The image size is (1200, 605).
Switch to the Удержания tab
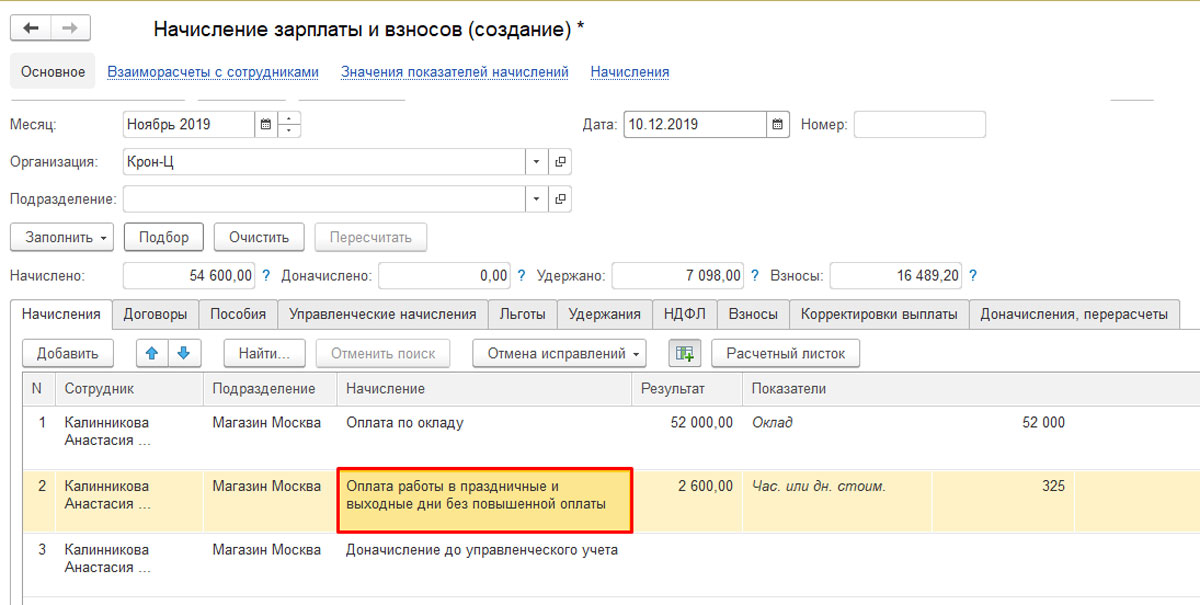(604, 314)
